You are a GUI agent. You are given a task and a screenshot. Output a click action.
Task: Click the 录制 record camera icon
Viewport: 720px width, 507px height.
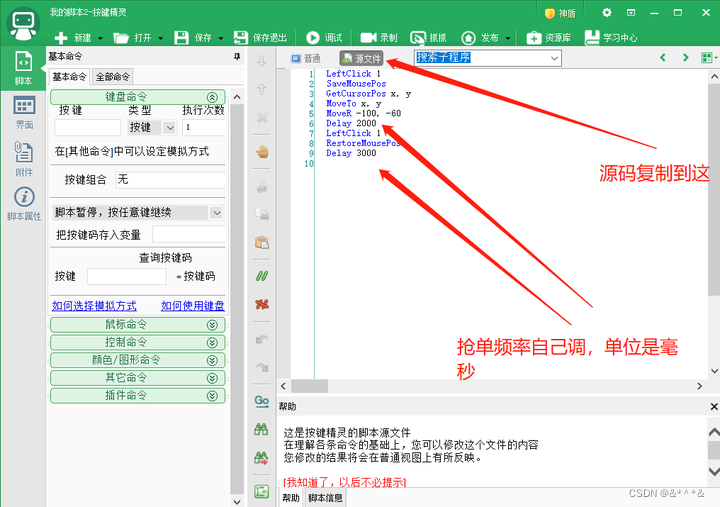(x=368, y=38)
